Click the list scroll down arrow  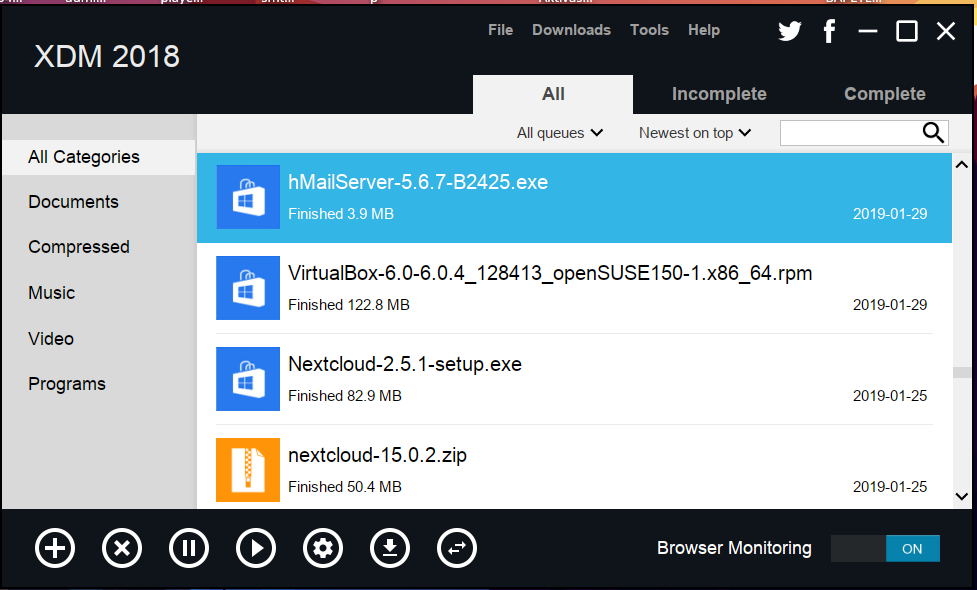pyautogui.click(x=961, y=497)
